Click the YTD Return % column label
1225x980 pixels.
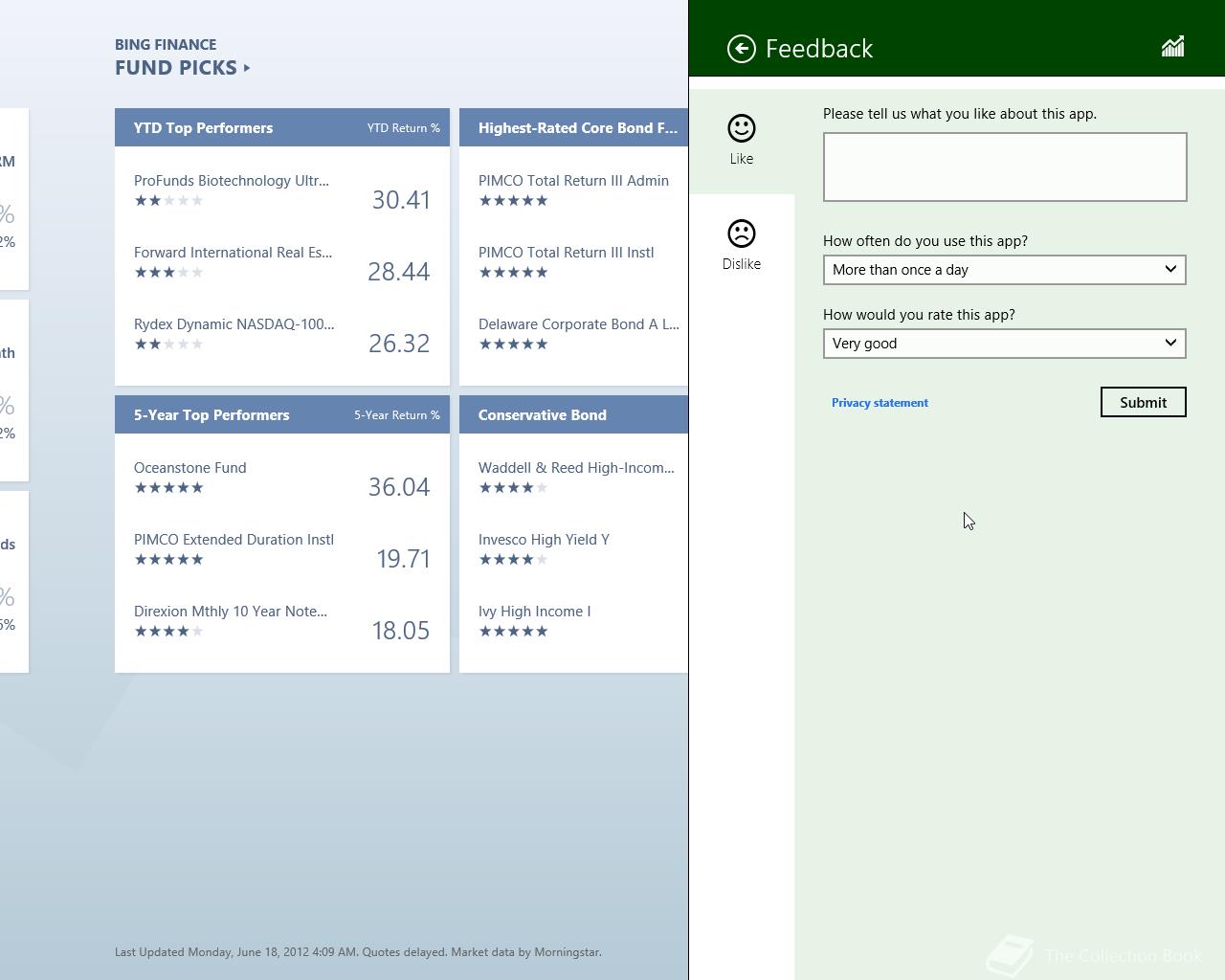click(404, 128)
